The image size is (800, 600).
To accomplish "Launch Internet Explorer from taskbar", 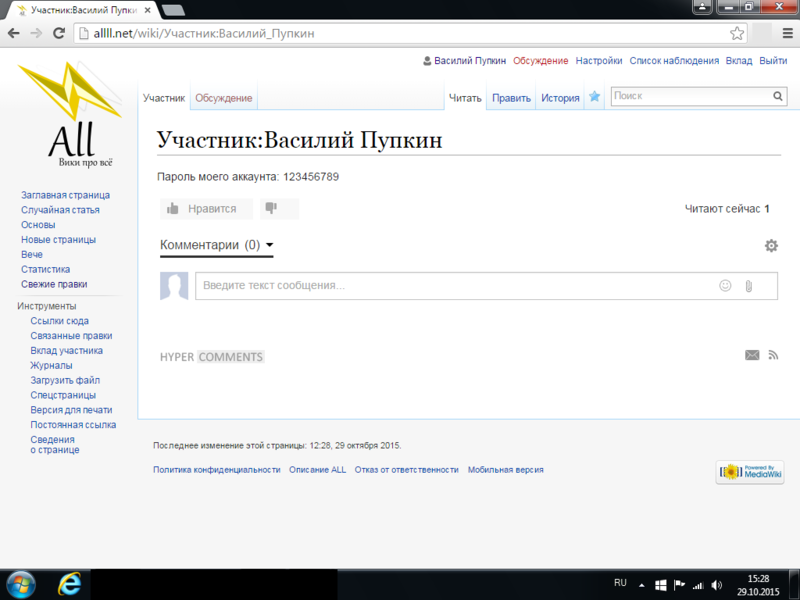I will (x=69, y=584).
